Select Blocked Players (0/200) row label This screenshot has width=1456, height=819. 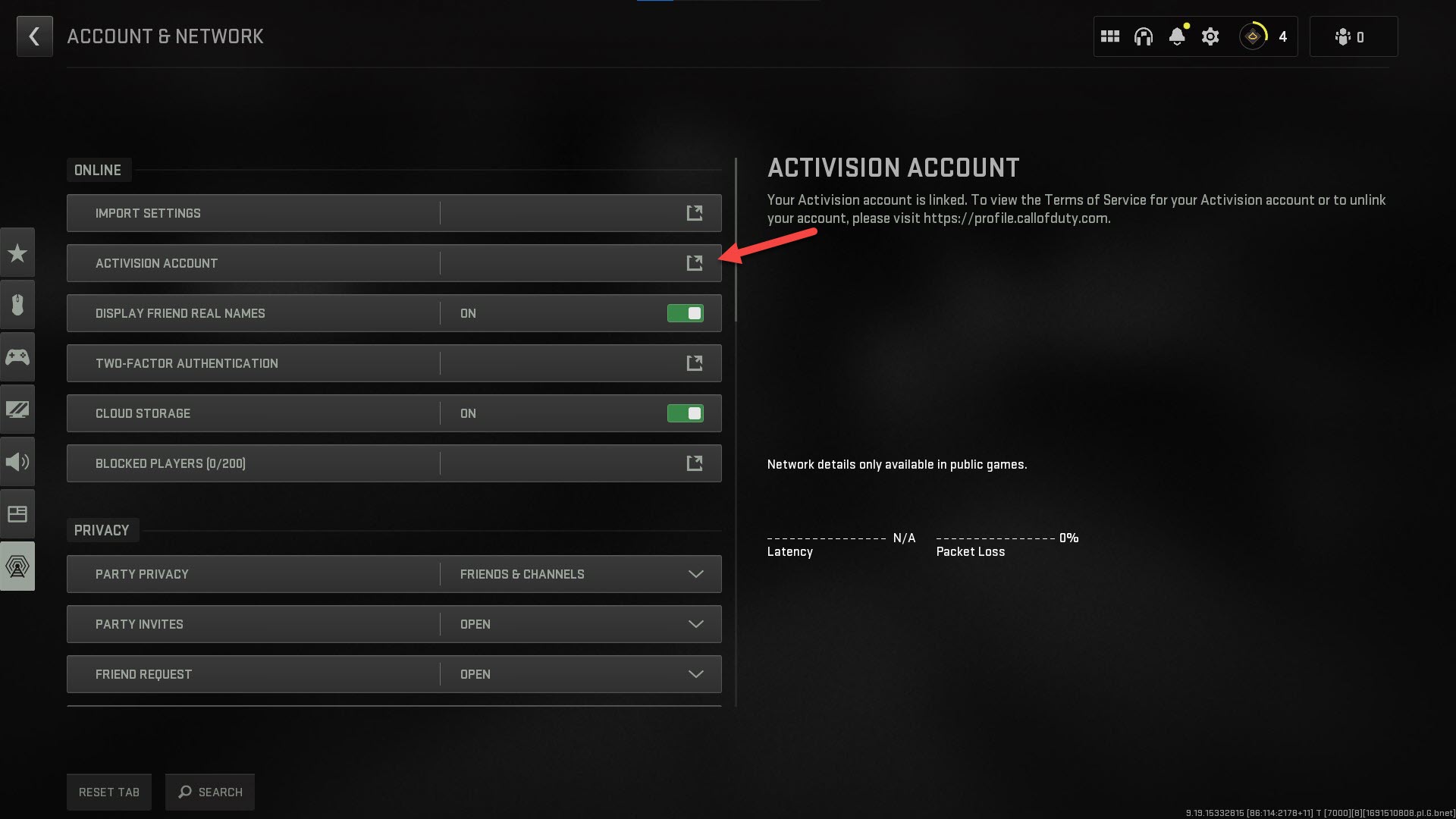pyautogui.click(x=171, y=463)
